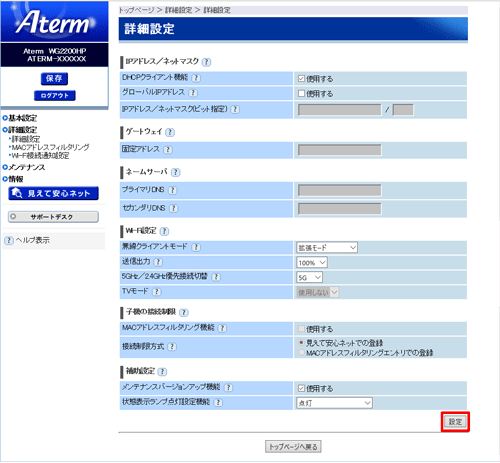Open help icon for グローバルIPアドレス
The height and width of the screenshot is (463, 500).
193,93
